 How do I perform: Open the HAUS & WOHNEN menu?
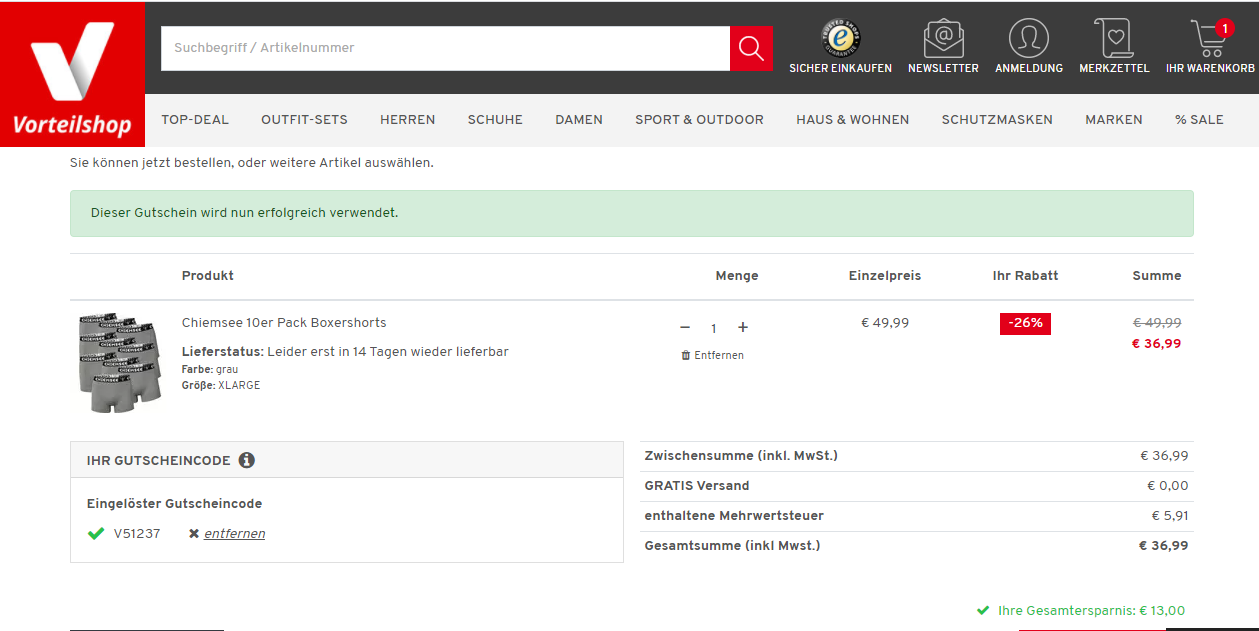click(x=852, y=119)
